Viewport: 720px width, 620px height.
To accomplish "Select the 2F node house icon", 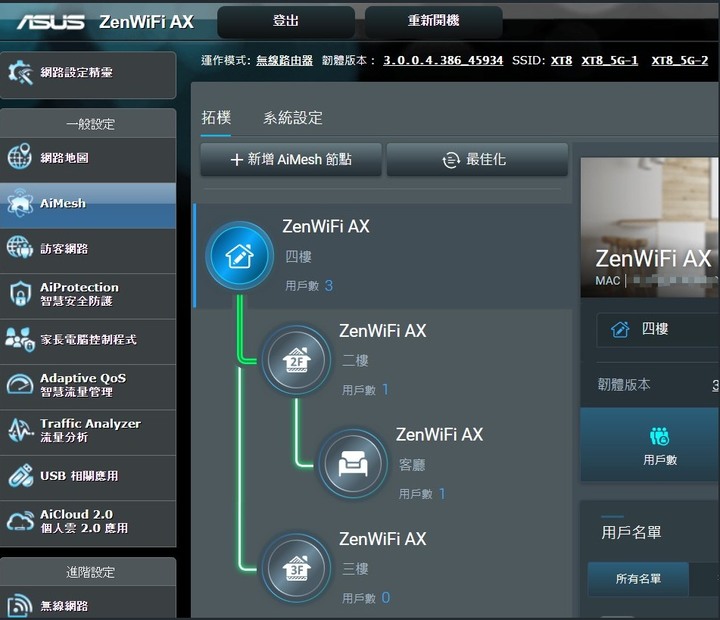I will (x=297, y=360).
